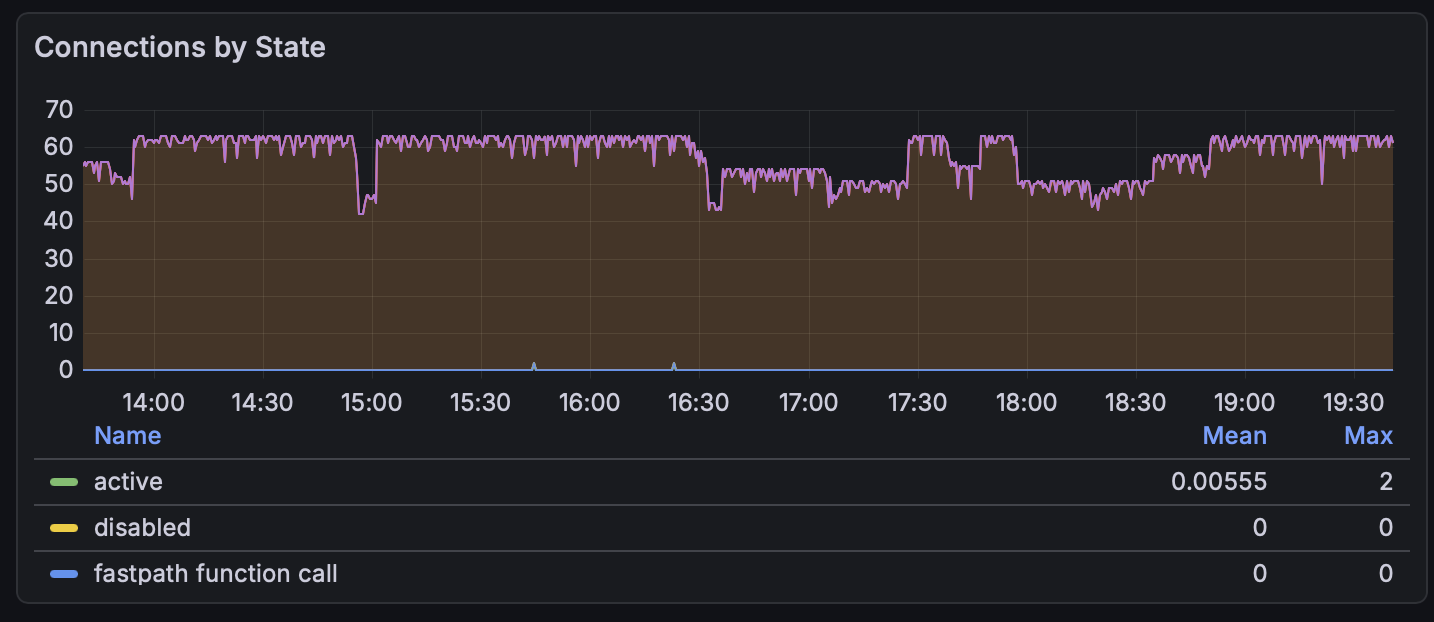Screen dimensions: 1434x622
Task: Toggle the fastpath function call series
Action: pos(215,574)
